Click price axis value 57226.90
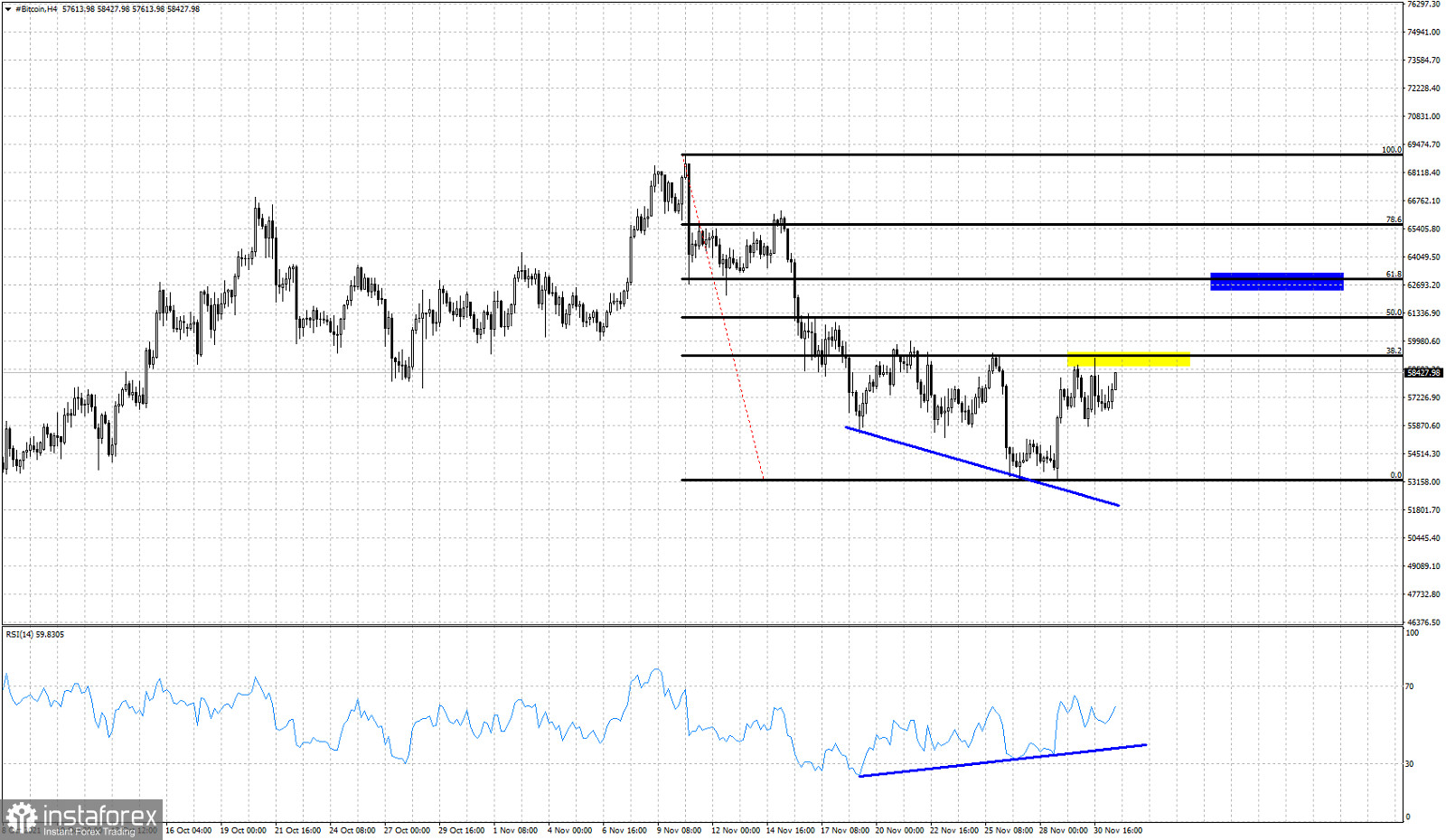The height and width of the screenshot is (840, 1446). click(1423, 397)
